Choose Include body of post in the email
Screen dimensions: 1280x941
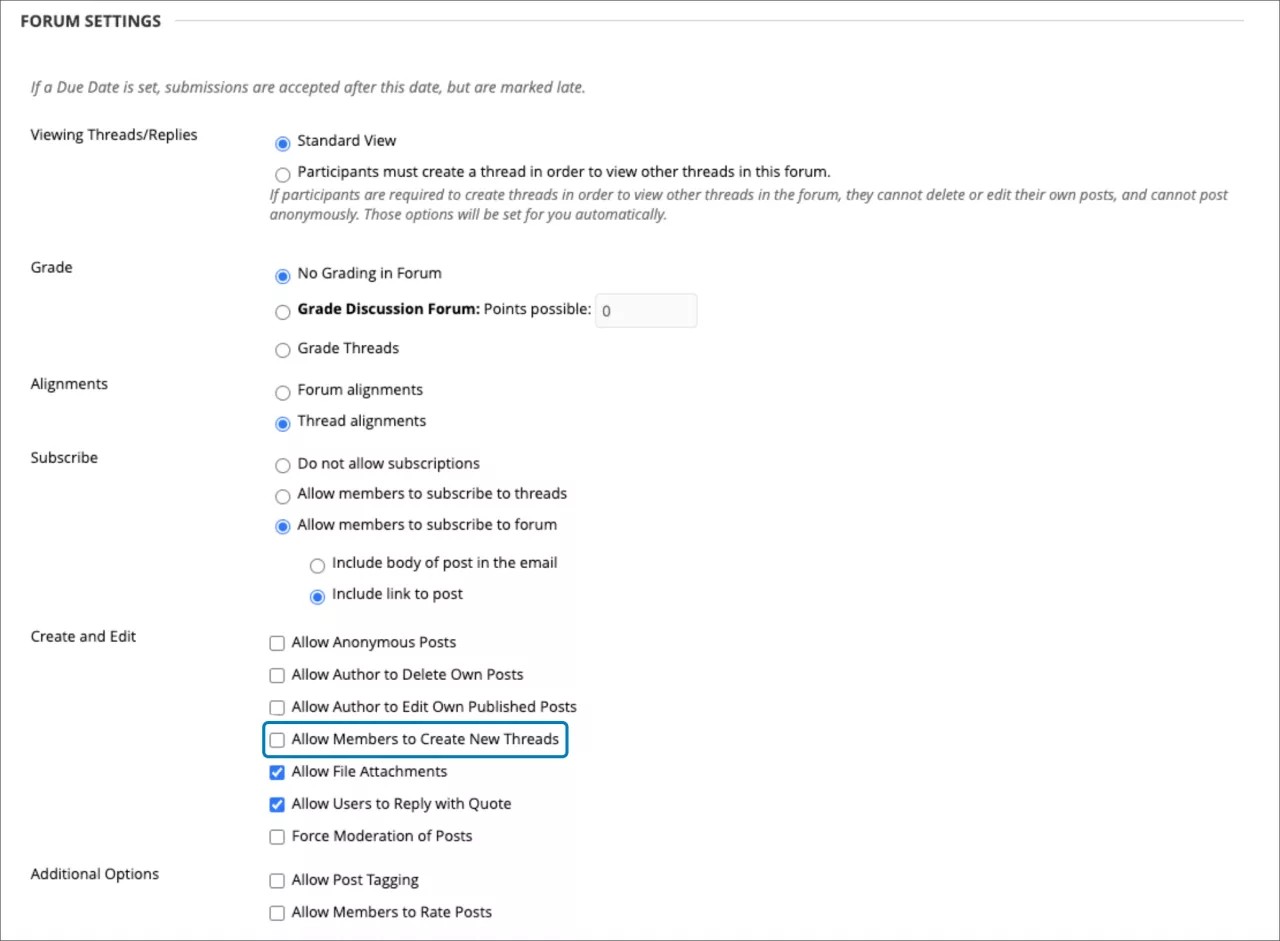[317, 565]
